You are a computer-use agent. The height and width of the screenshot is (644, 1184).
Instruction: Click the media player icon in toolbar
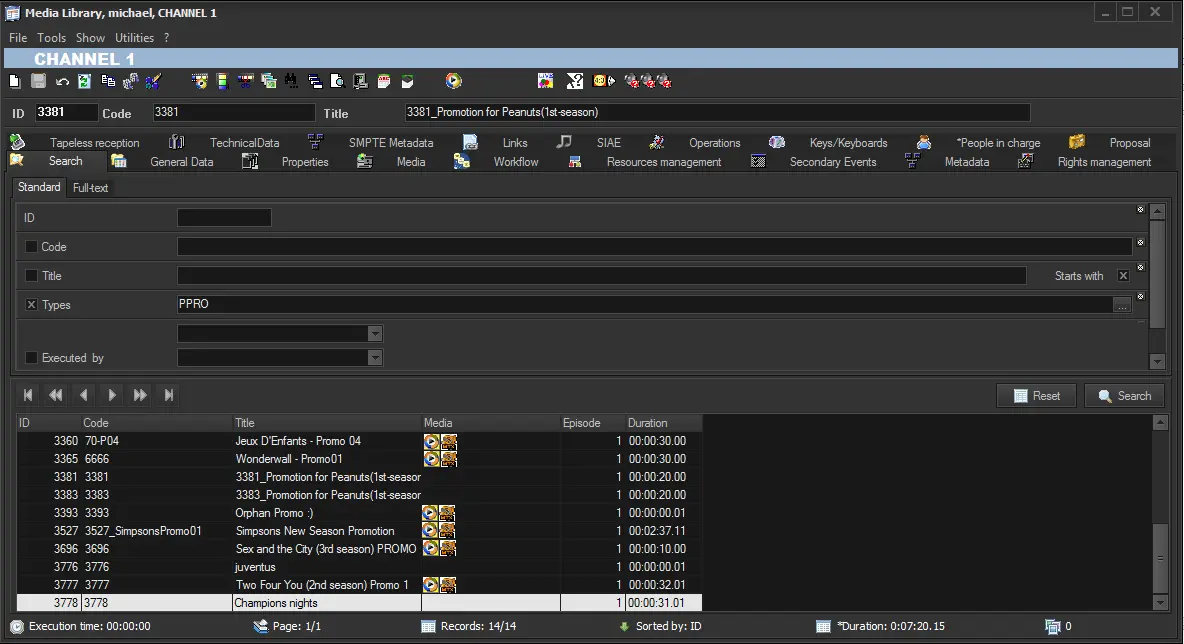coord(454,81)
